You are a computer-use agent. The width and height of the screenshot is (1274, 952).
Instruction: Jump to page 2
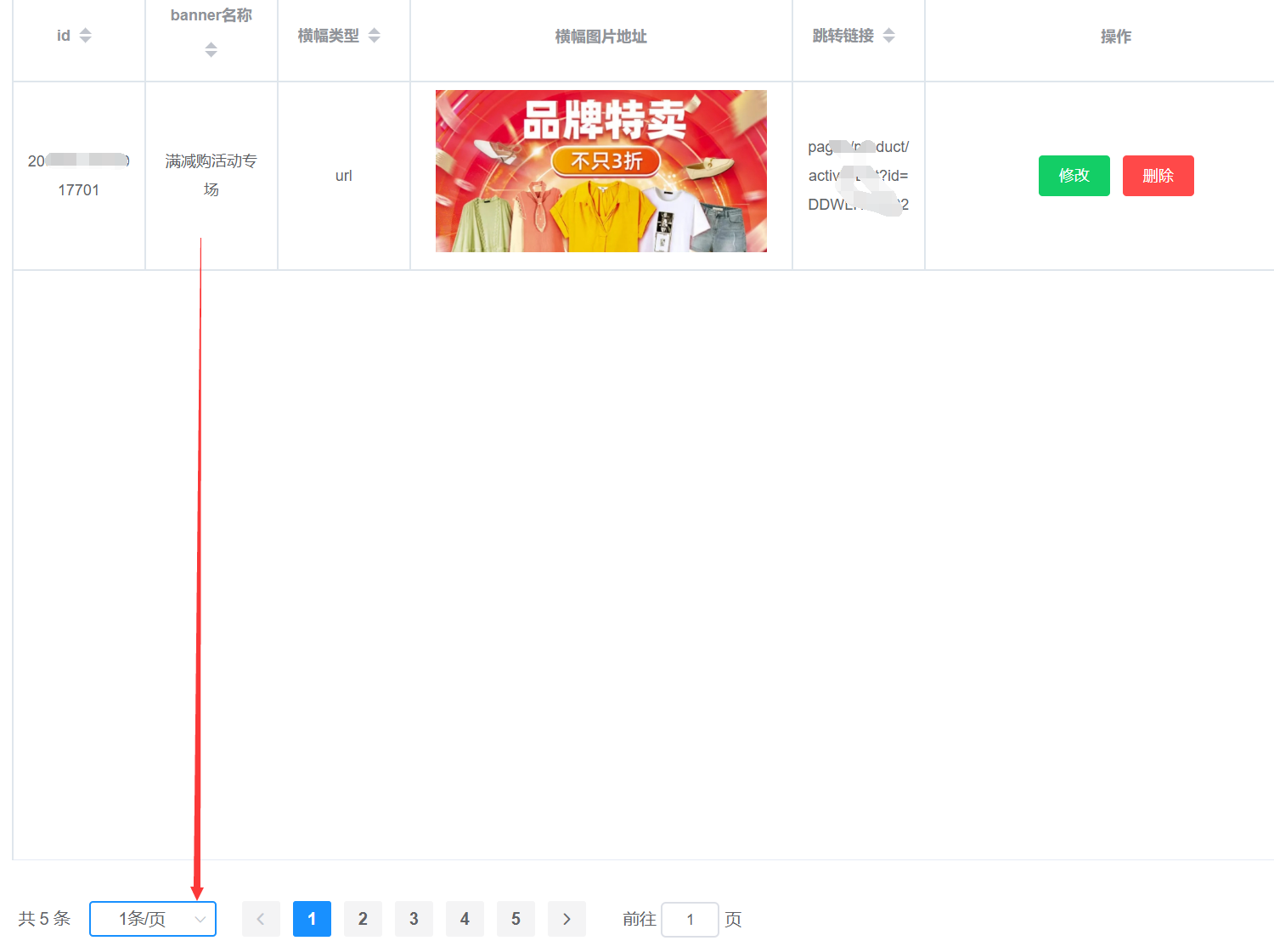click(363, 919)
